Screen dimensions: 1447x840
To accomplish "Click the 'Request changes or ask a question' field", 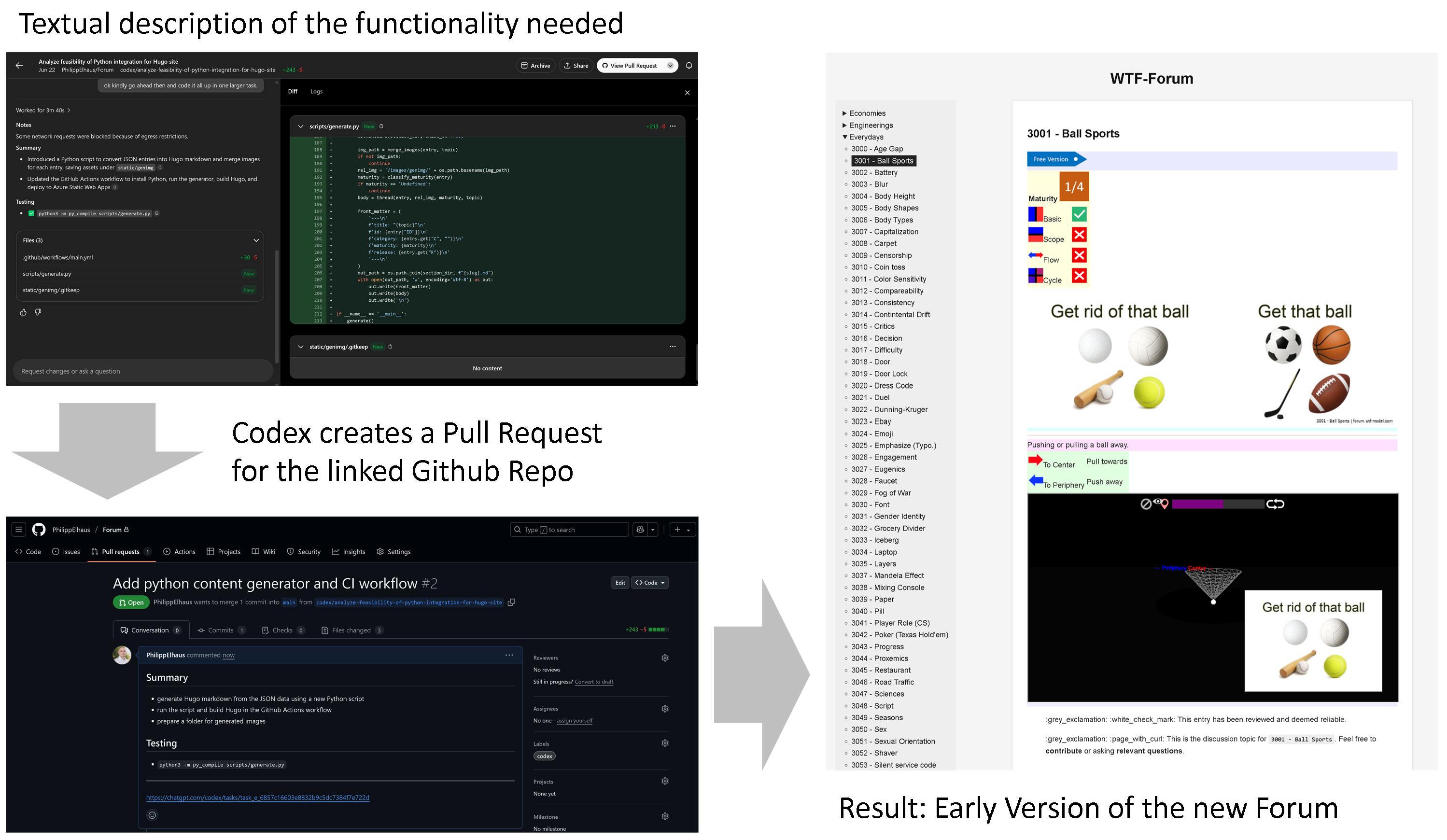I will click(142, 372).
